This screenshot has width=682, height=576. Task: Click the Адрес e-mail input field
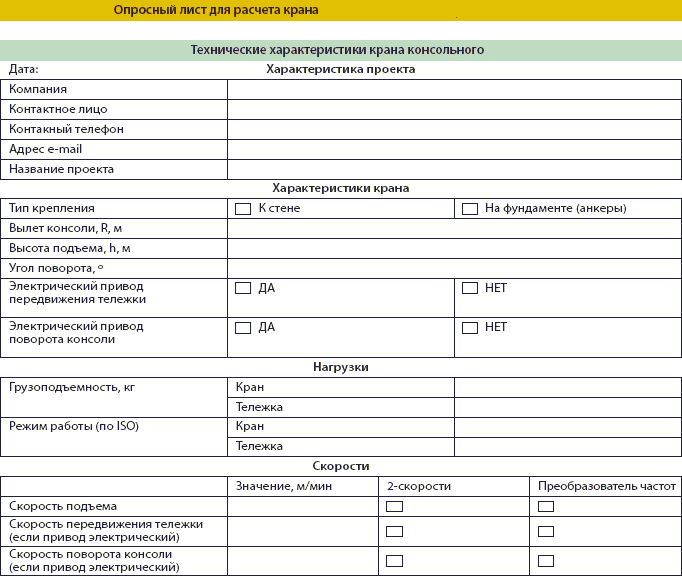[454, 150]
